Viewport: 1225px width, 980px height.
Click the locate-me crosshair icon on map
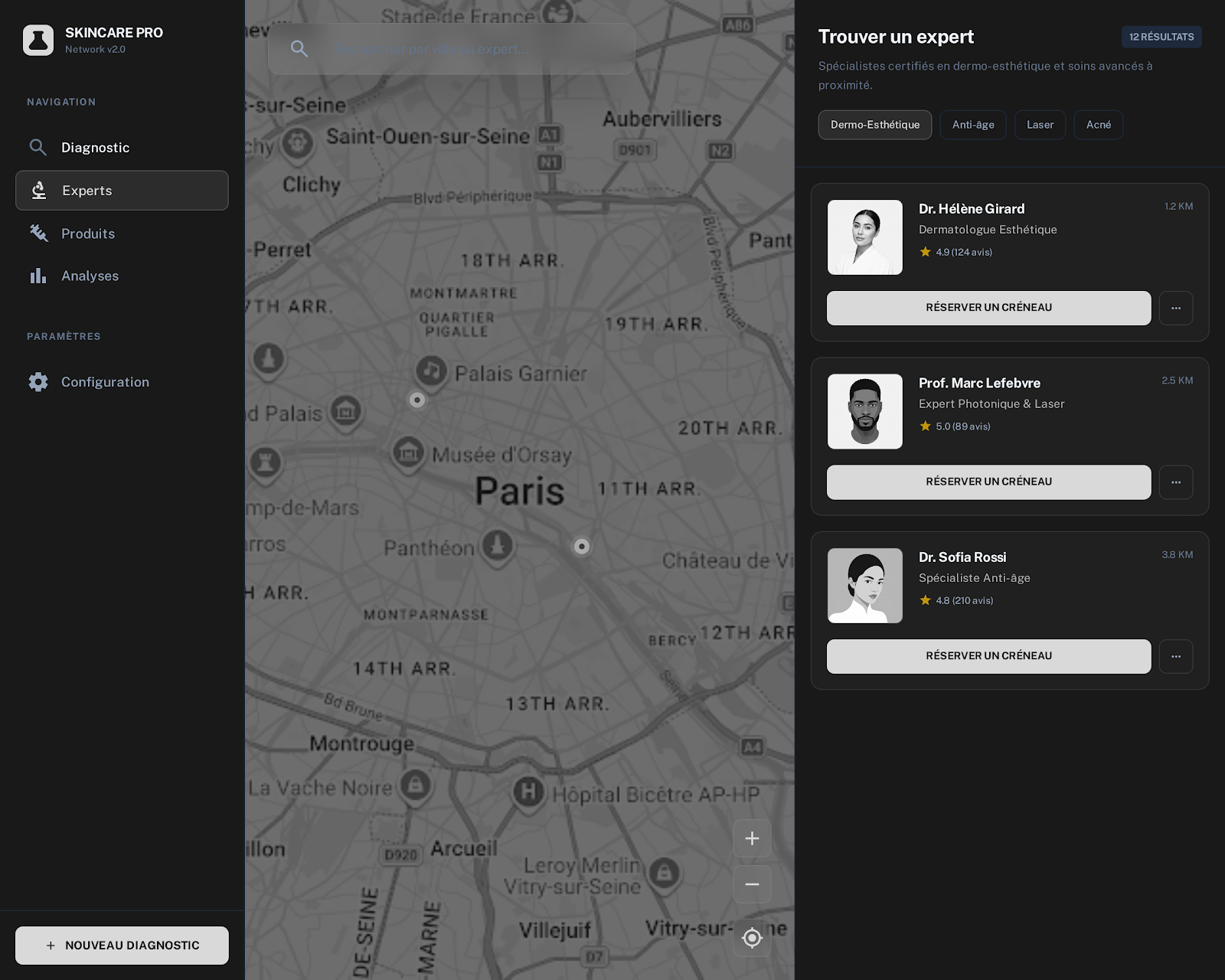[x=752, y=938]
